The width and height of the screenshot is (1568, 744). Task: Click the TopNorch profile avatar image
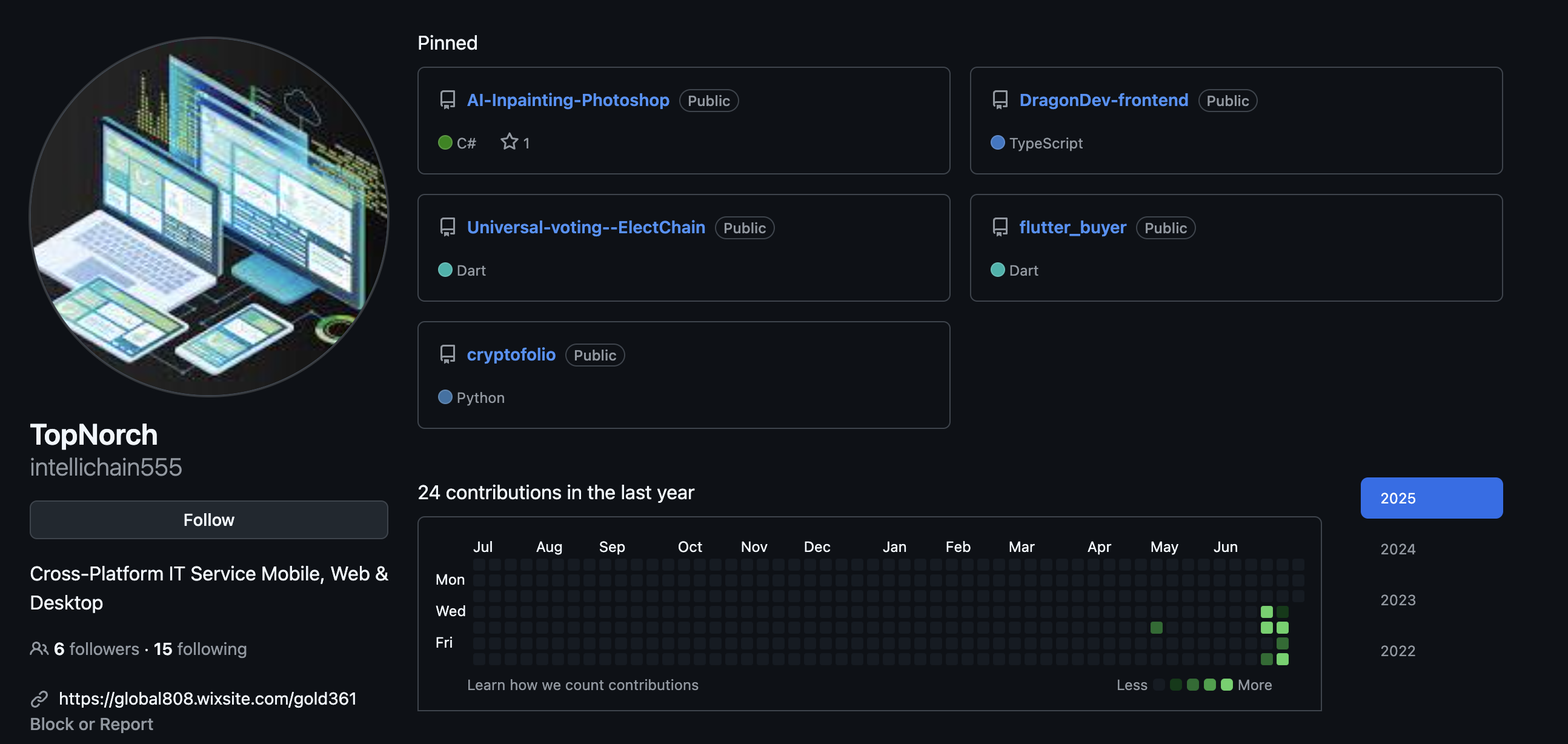[209, 217]
